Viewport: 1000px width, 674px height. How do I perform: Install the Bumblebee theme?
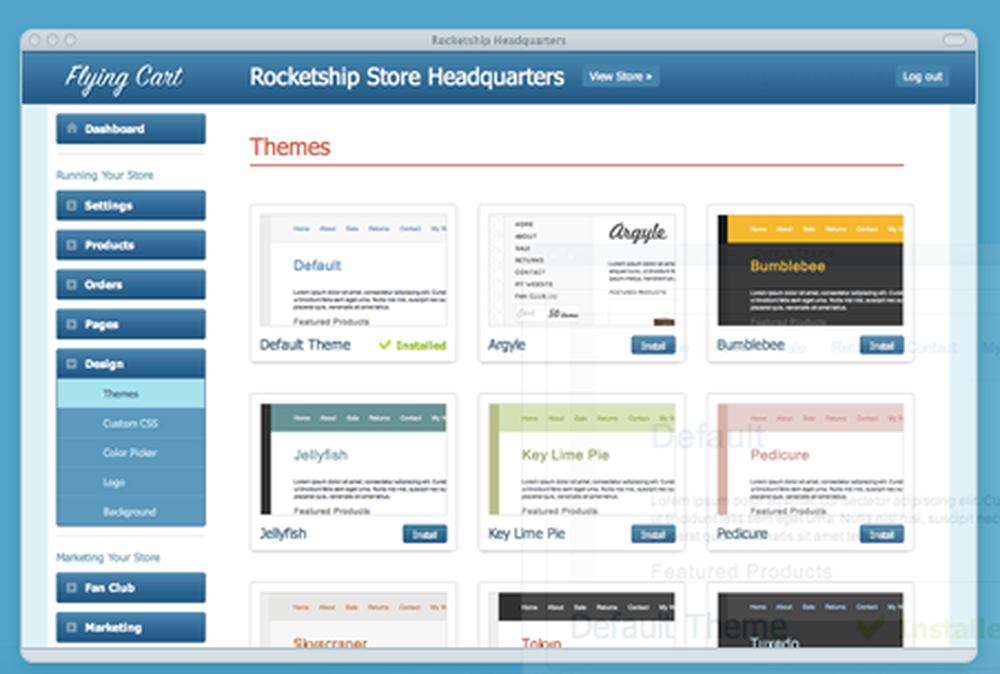point(881,345)
